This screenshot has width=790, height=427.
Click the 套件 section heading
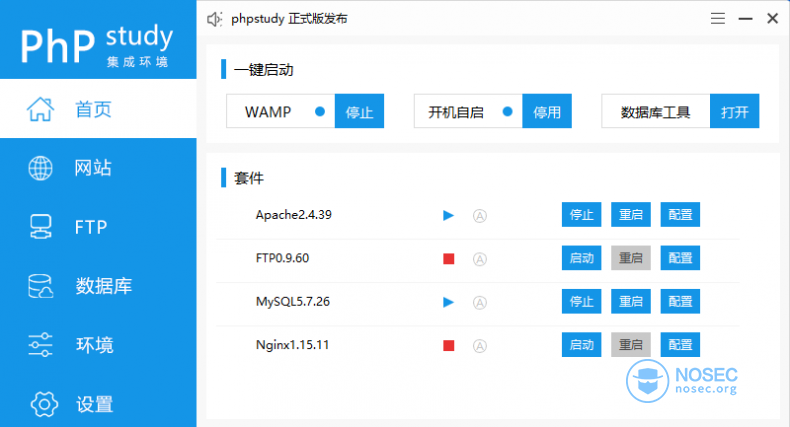249,178
